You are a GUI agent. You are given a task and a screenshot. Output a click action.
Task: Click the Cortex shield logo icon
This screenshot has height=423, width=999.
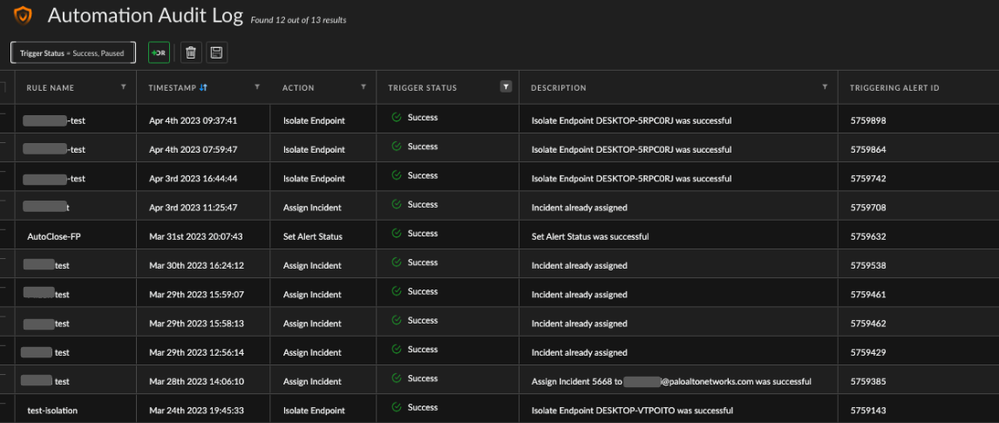pos(22,16)
